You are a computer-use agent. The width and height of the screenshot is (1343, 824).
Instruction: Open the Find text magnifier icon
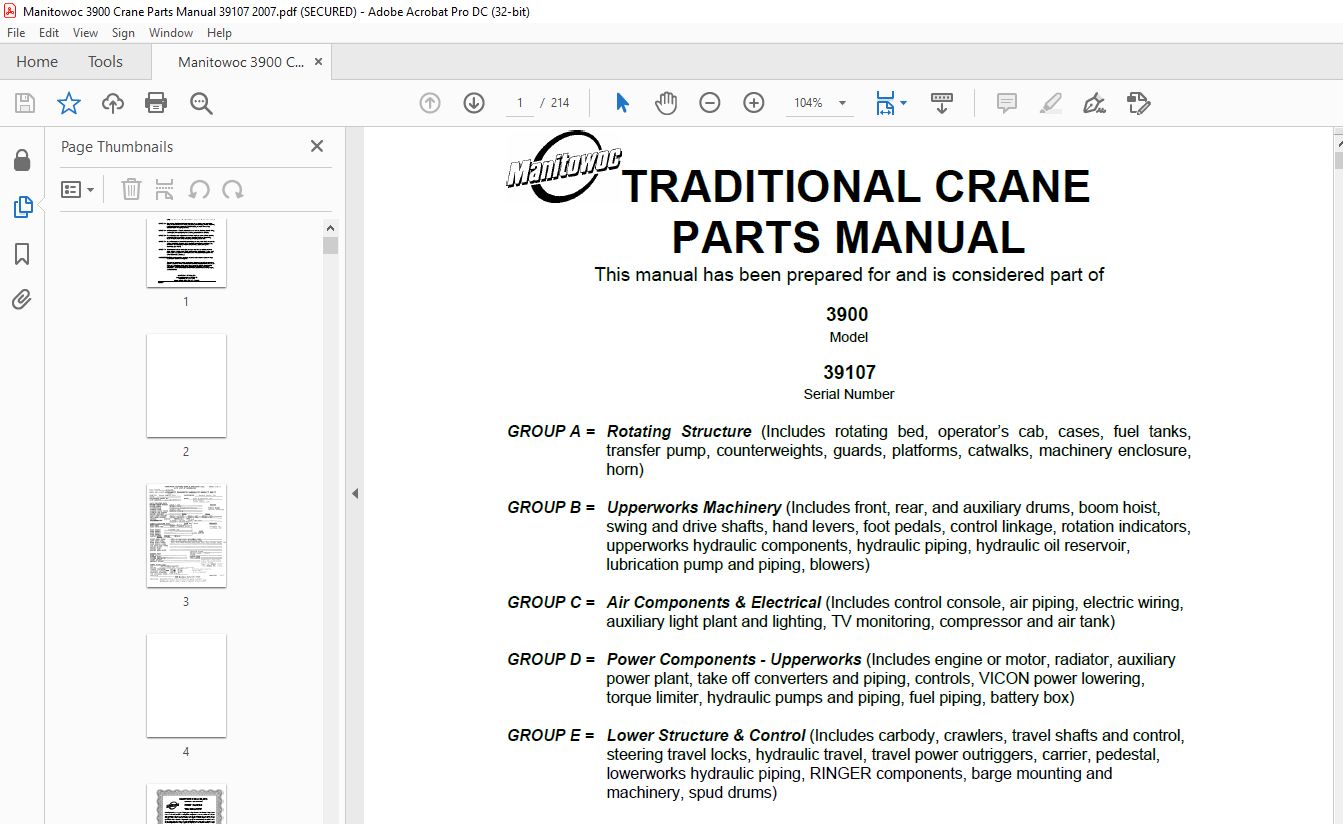[201, 103]
